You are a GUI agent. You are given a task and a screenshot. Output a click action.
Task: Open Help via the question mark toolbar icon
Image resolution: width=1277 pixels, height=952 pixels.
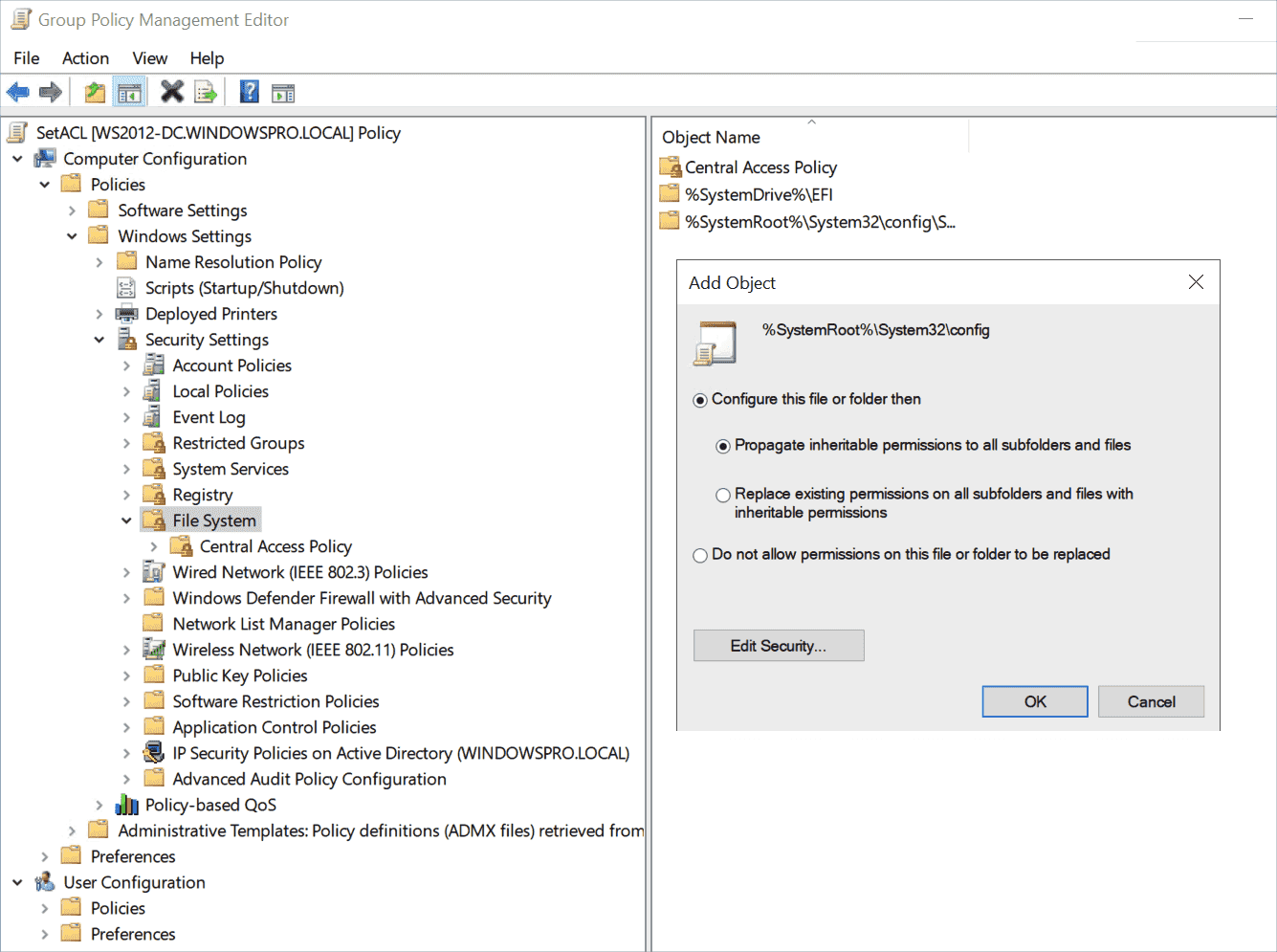[248, 91]
